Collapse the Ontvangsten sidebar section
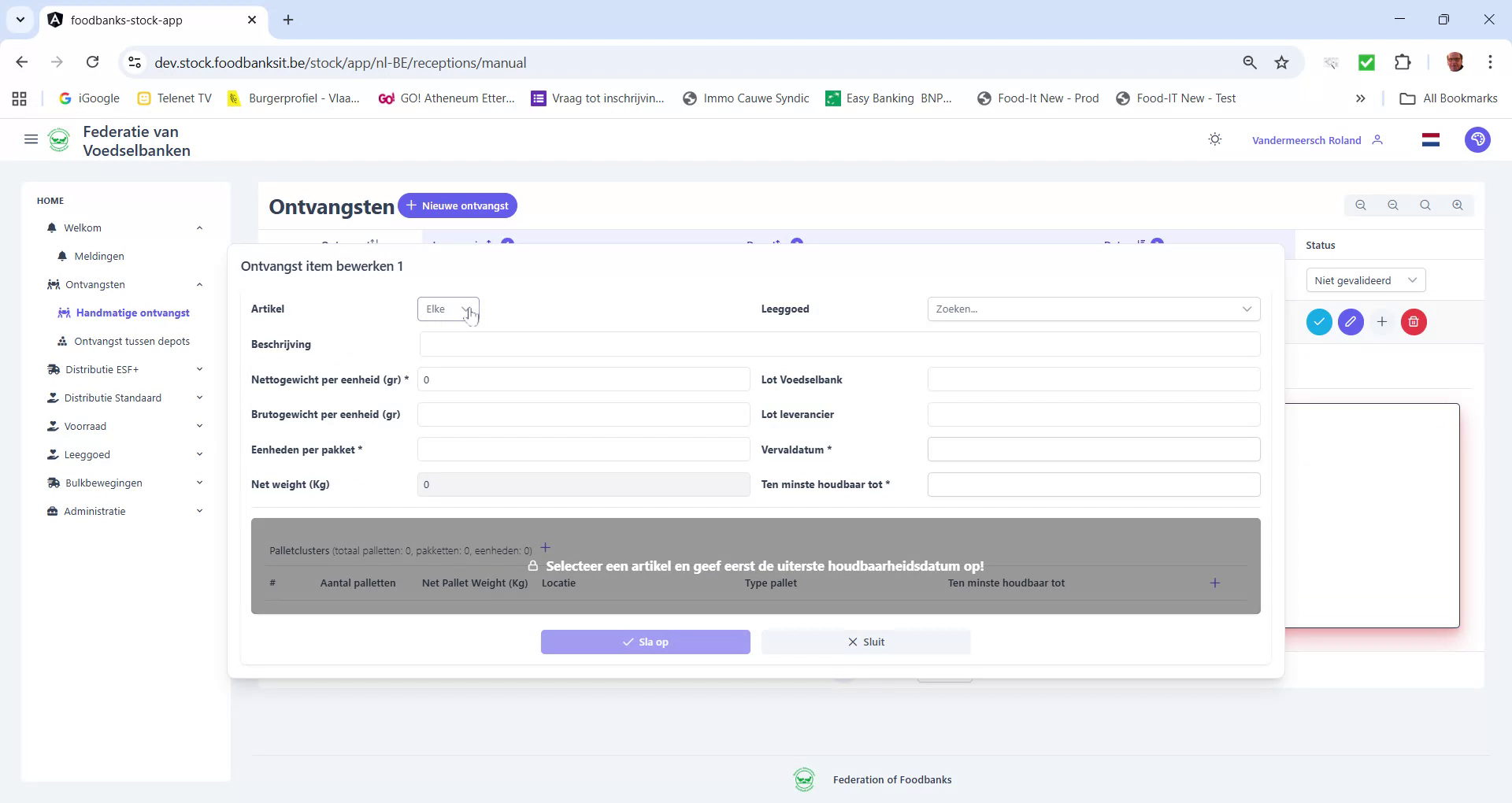Image resolution: width=1512 pixels, height=803 pixels. click(198, 284)
